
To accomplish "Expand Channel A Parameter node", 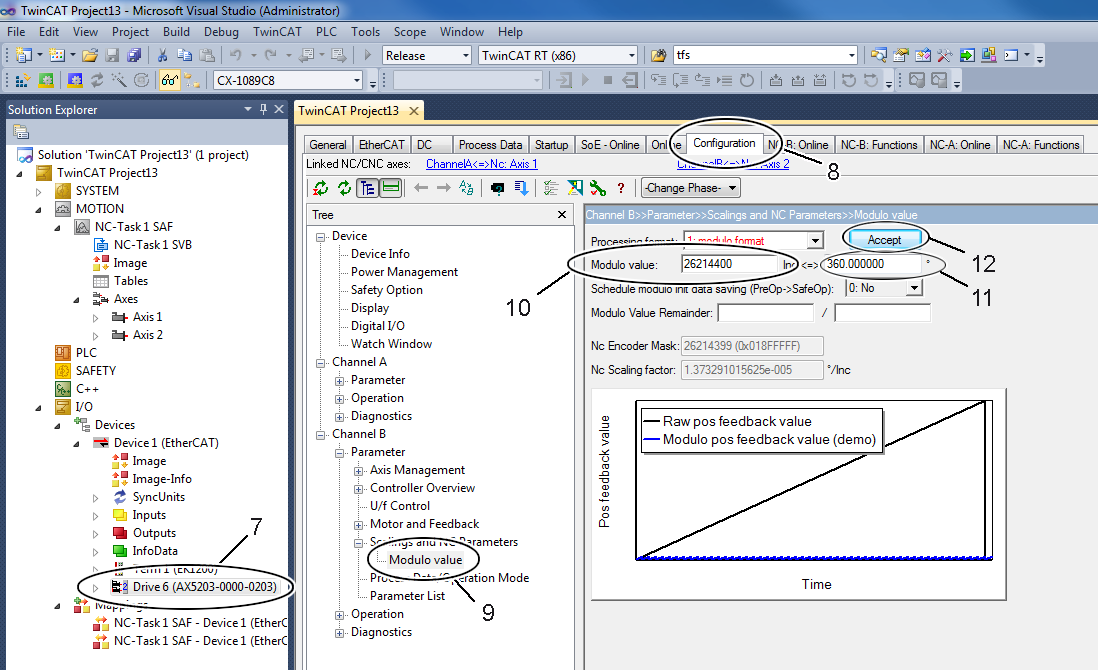I will tap(340, 381).
